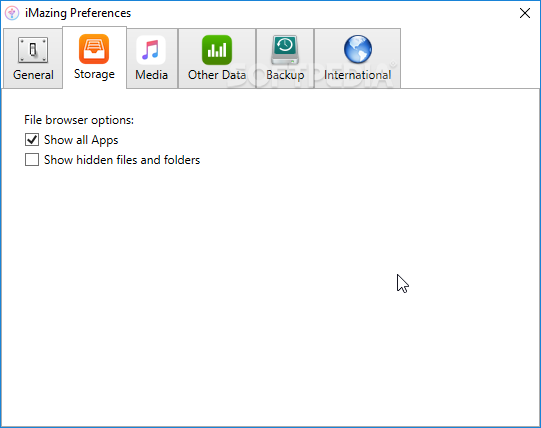The height and width of the screenshot is (428, 541).
Task: Select the Storage tab label
Action: [94, 74]
